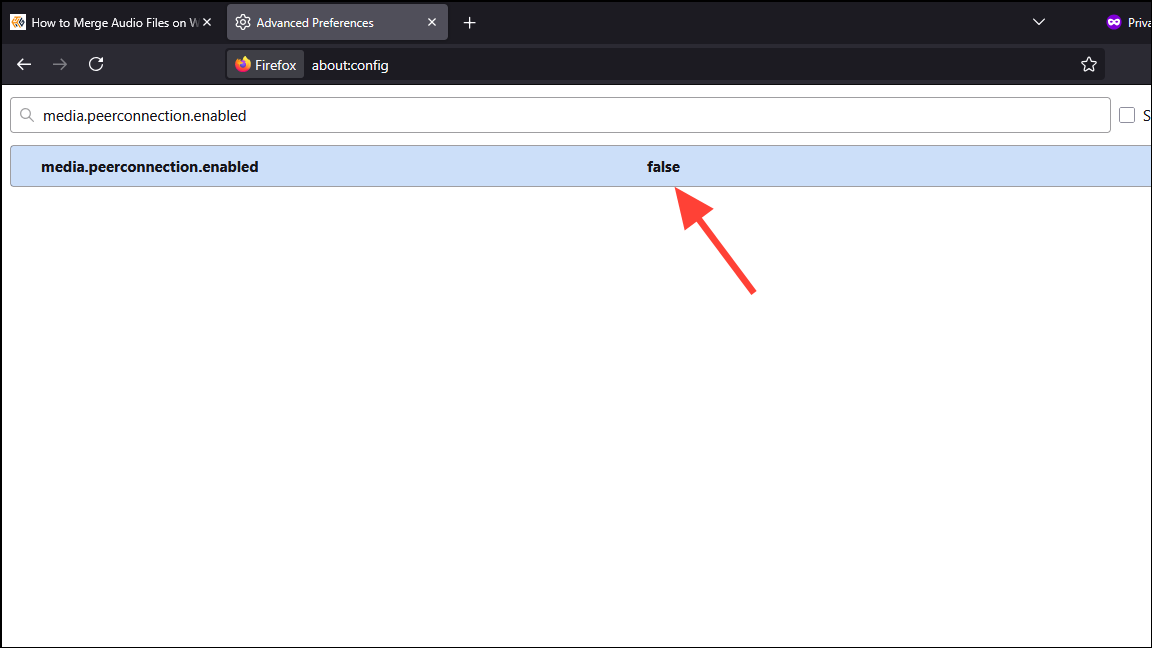This screenshot has width=1152, height=648.
Task: Select the Advanced Preferences tab title
Action: point(315,22)
